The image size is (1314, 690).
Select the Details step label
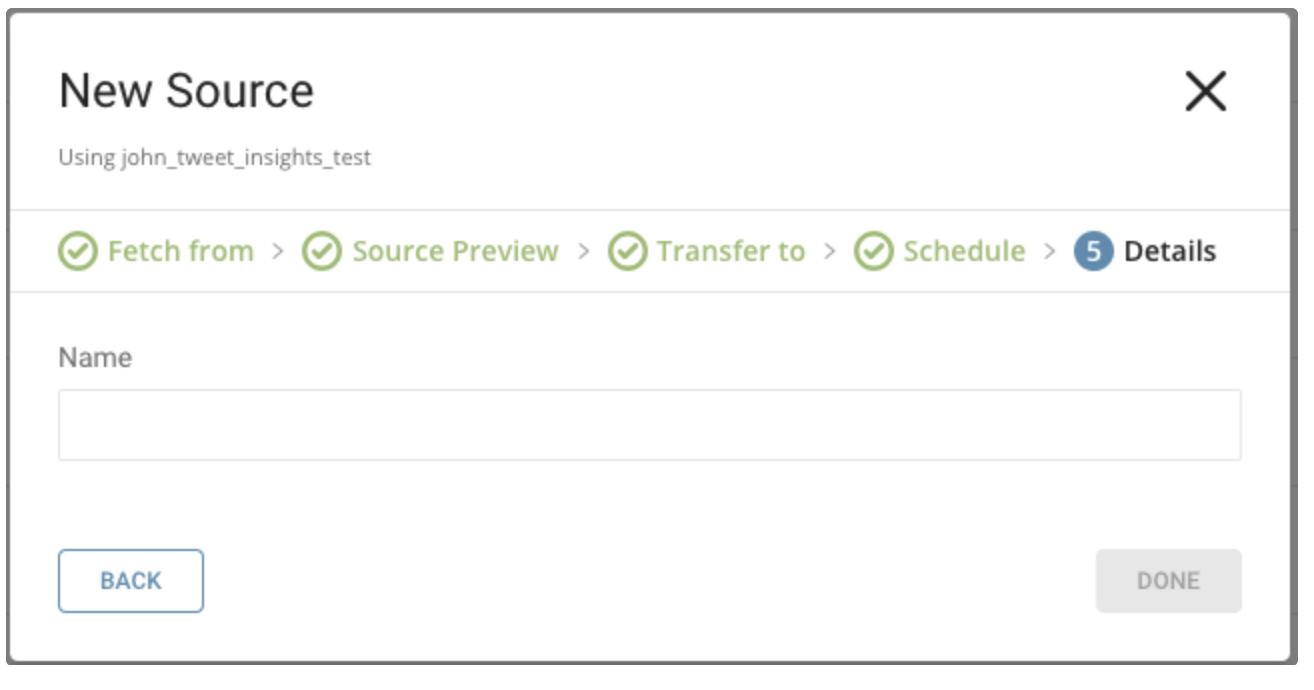pyautogui.click(x=1170, y=251)
